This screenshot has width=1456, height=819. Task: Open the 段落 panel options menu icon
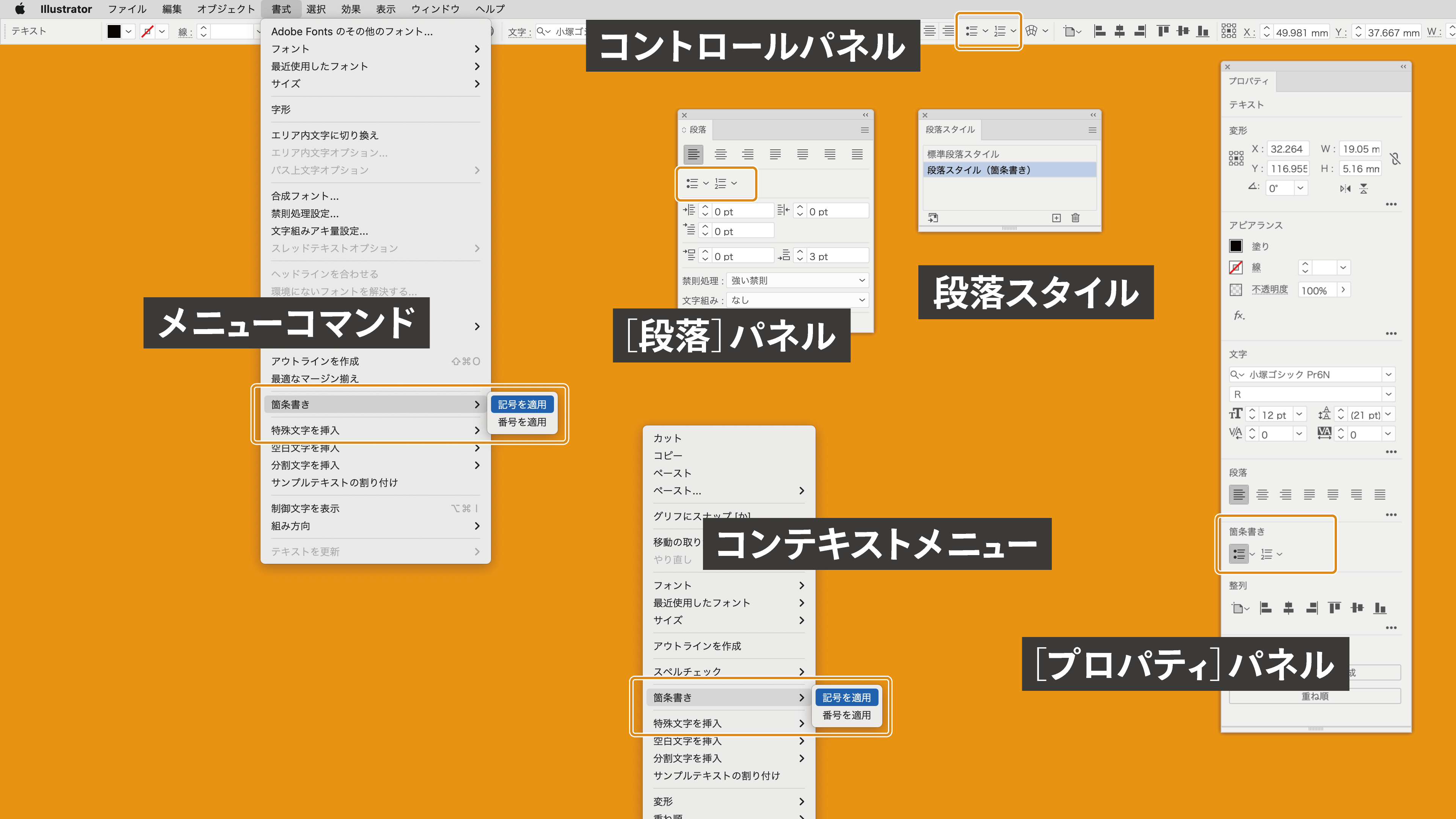(x=865, y=130)
